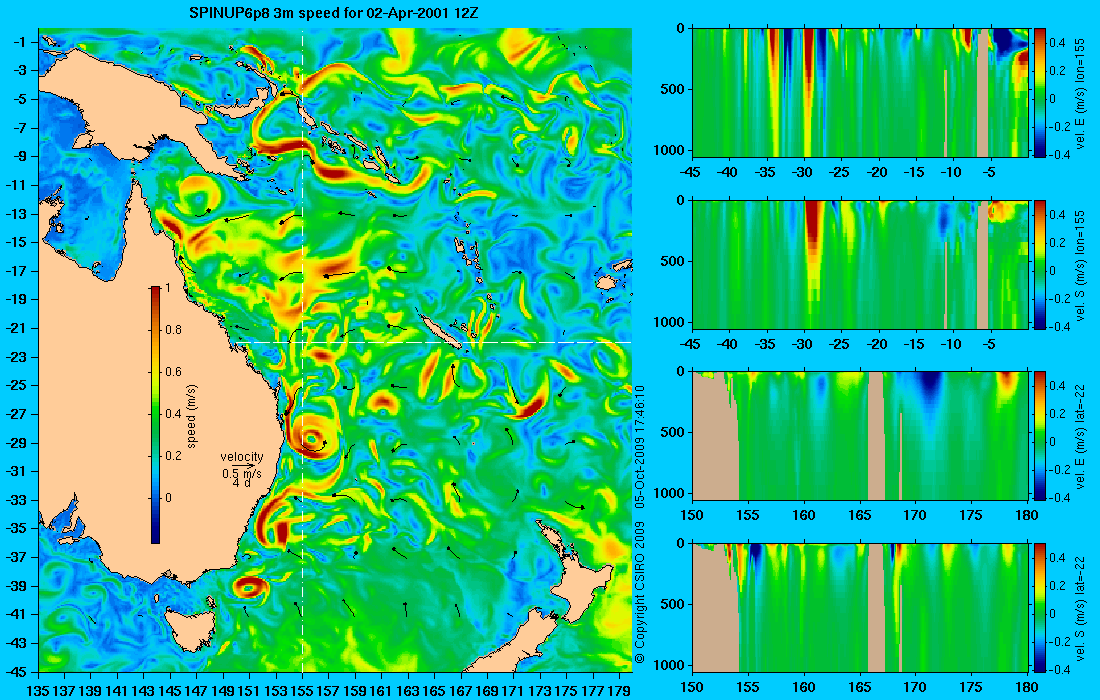Open the southward velocity section at lon=155
Viewport: 1100px width, 700px height.
[x=860, y=264]
